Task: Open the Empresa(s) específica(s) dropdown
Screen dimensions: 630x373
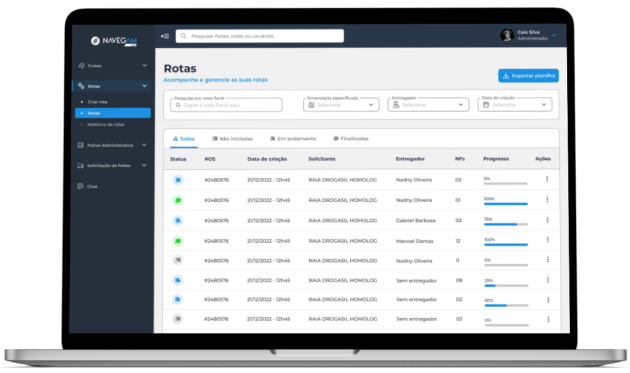Action: (x=341, y=105)
